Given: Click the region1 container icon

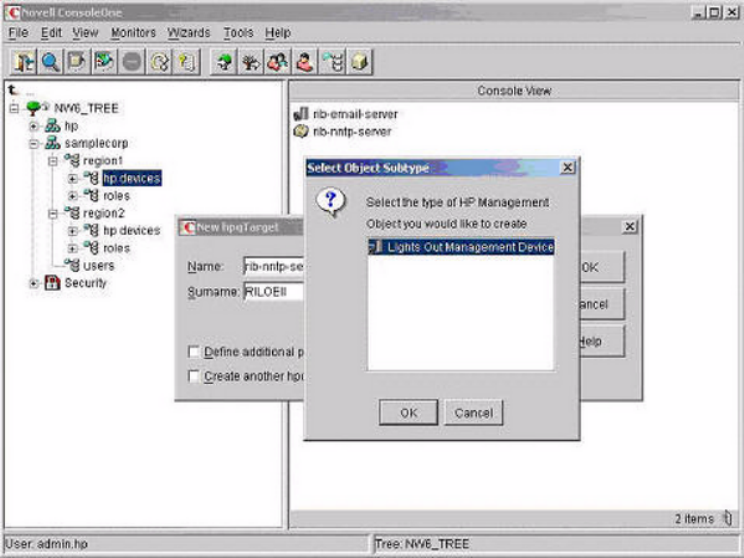Looking at the screenshot, I should (72, 160).
